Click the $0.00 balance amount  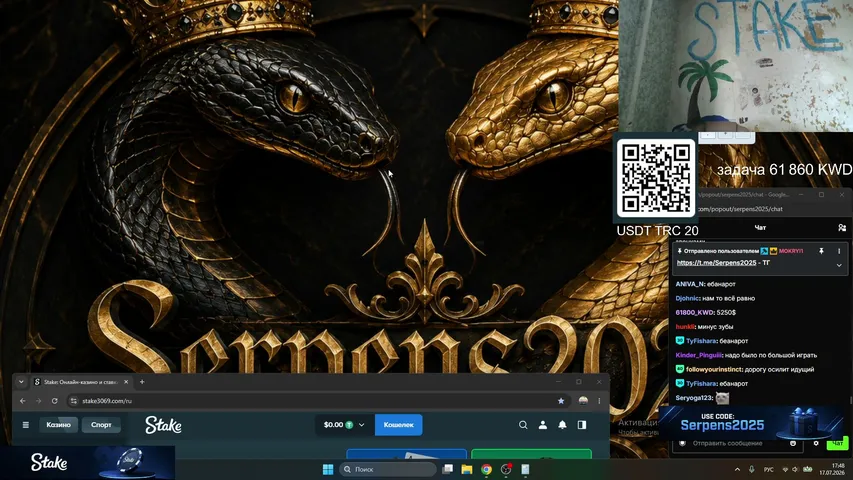click(333, 425)
